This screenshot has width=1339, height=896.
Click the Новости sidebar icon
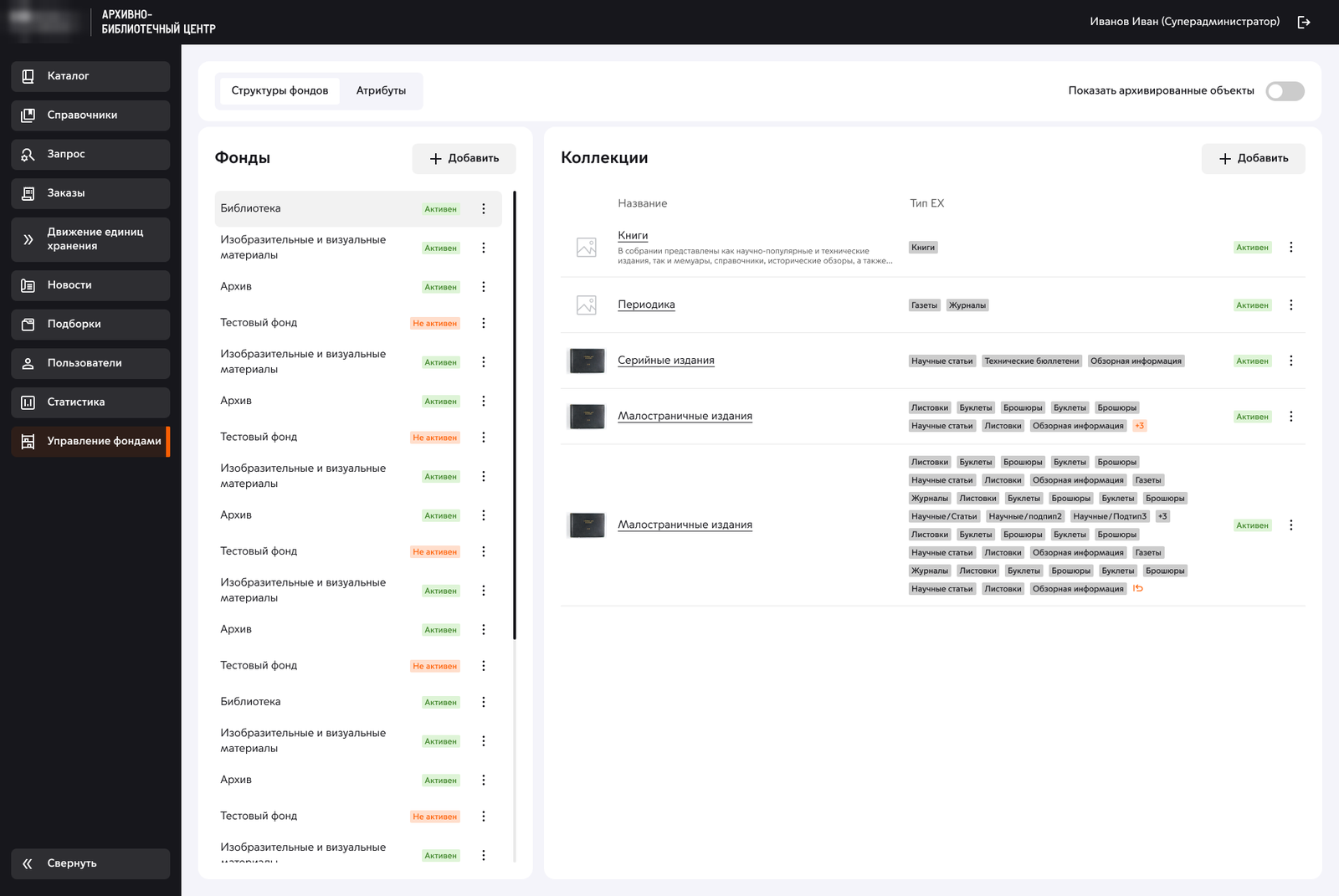pos(28,285)
